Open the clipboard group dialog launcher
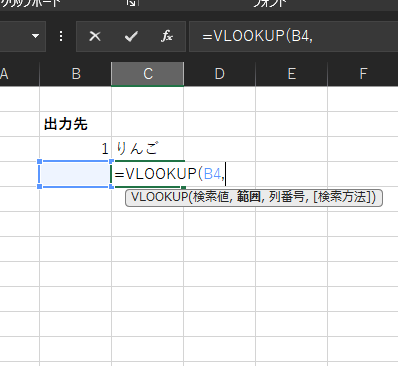 tap(132, 3)
